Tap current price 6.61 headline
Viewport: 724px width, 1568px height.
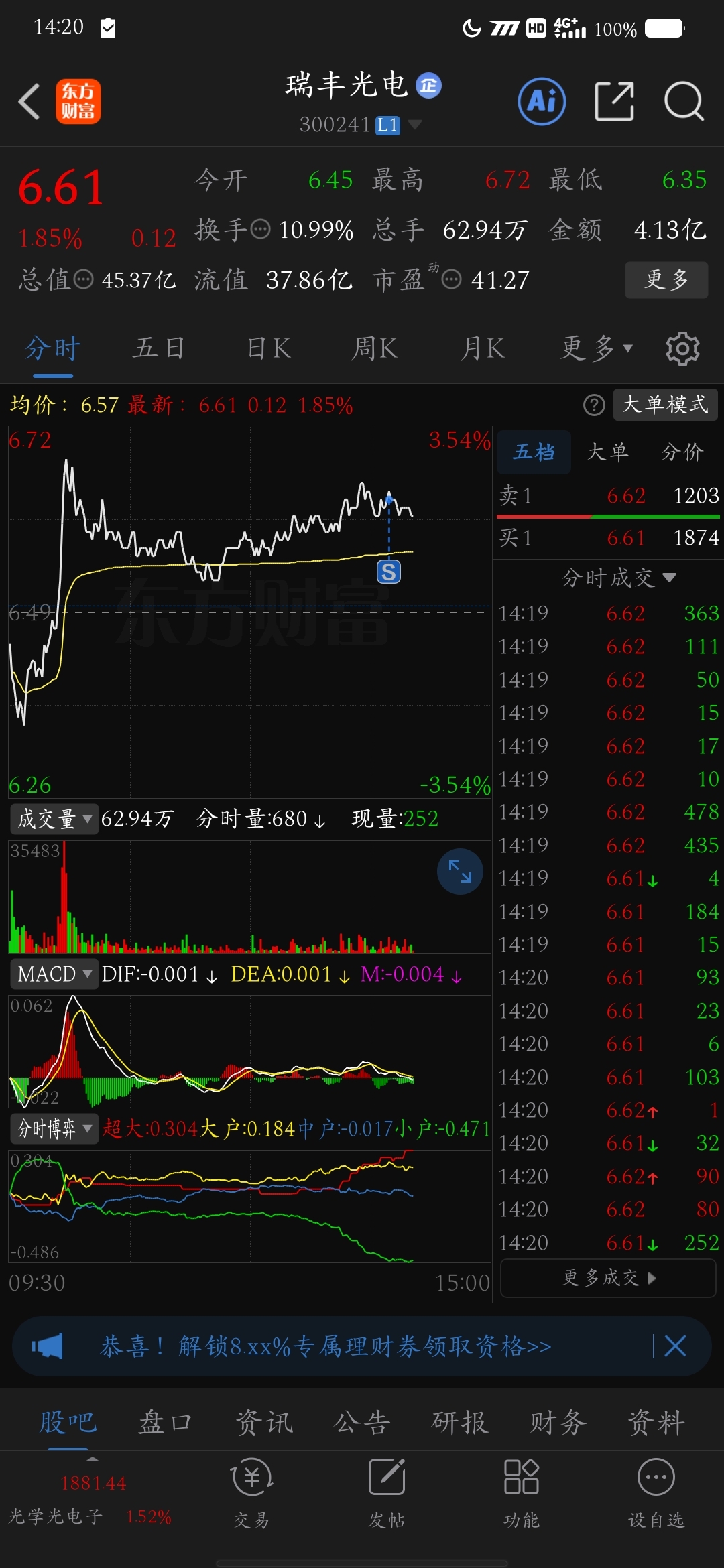tap(61, 188)
